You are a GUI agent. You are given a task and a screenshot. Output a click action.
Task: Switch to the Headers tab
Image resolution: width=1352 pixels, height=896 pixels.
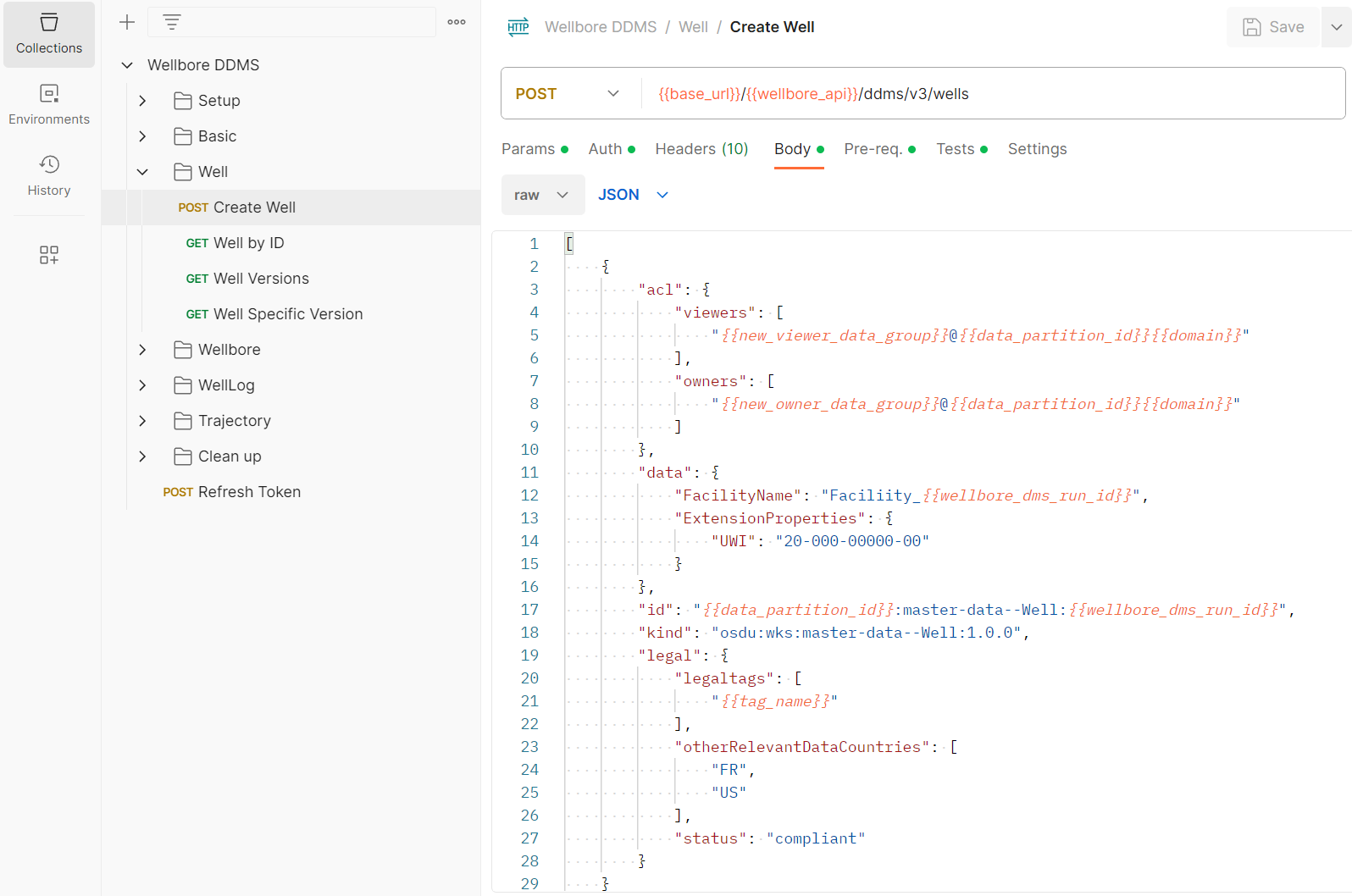pos(701,149)
